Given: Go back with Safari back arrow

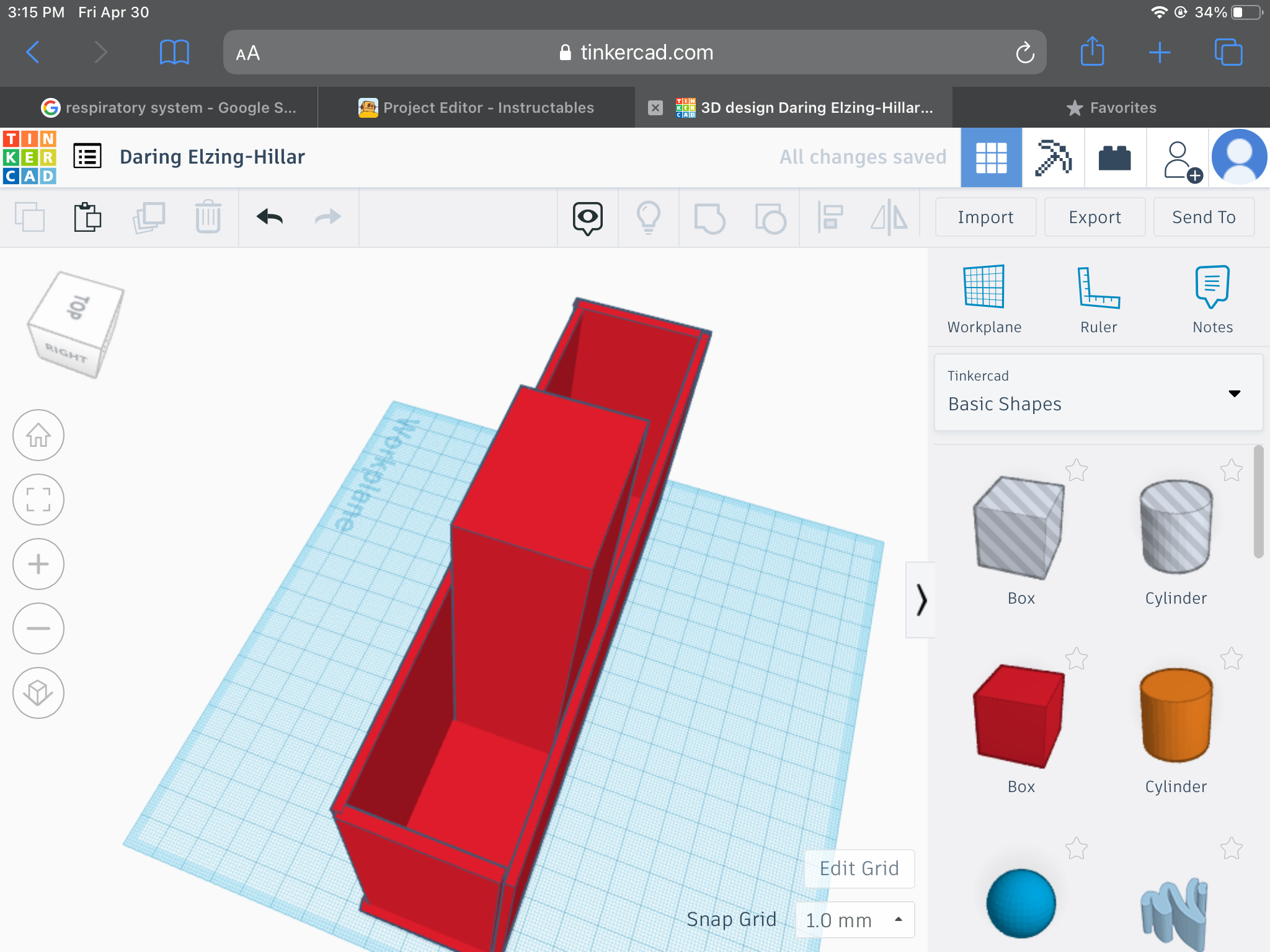Looking at the screenshot, I should pyautogui.click(x=33, y=52).
